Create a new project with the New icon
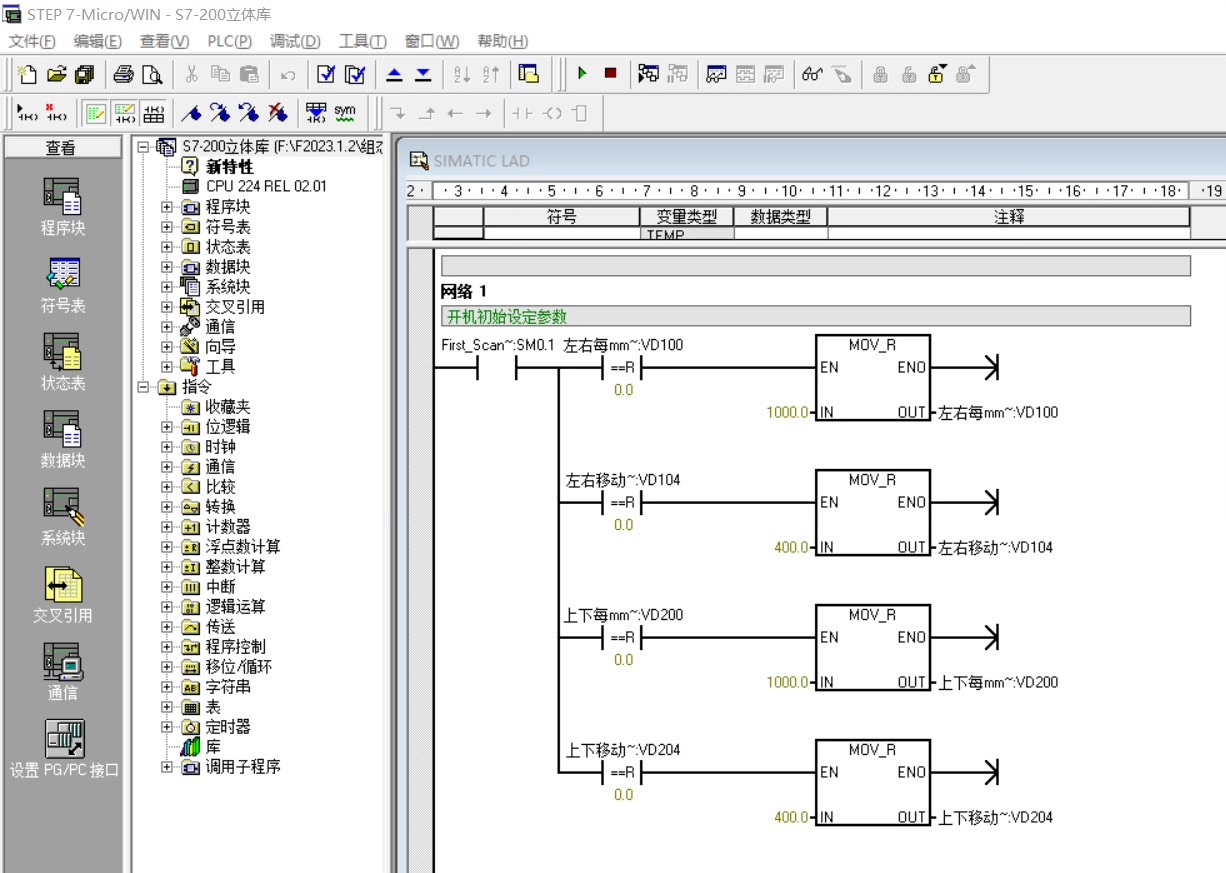Viewport: 1226px width, 873px height. [28, 74]
